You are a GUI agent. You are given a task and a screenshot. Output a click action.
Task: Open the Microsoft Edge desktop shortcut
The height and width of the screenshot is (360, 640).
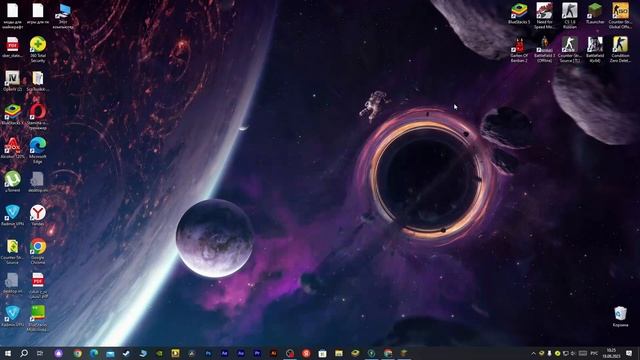click(x=38, y=150)
